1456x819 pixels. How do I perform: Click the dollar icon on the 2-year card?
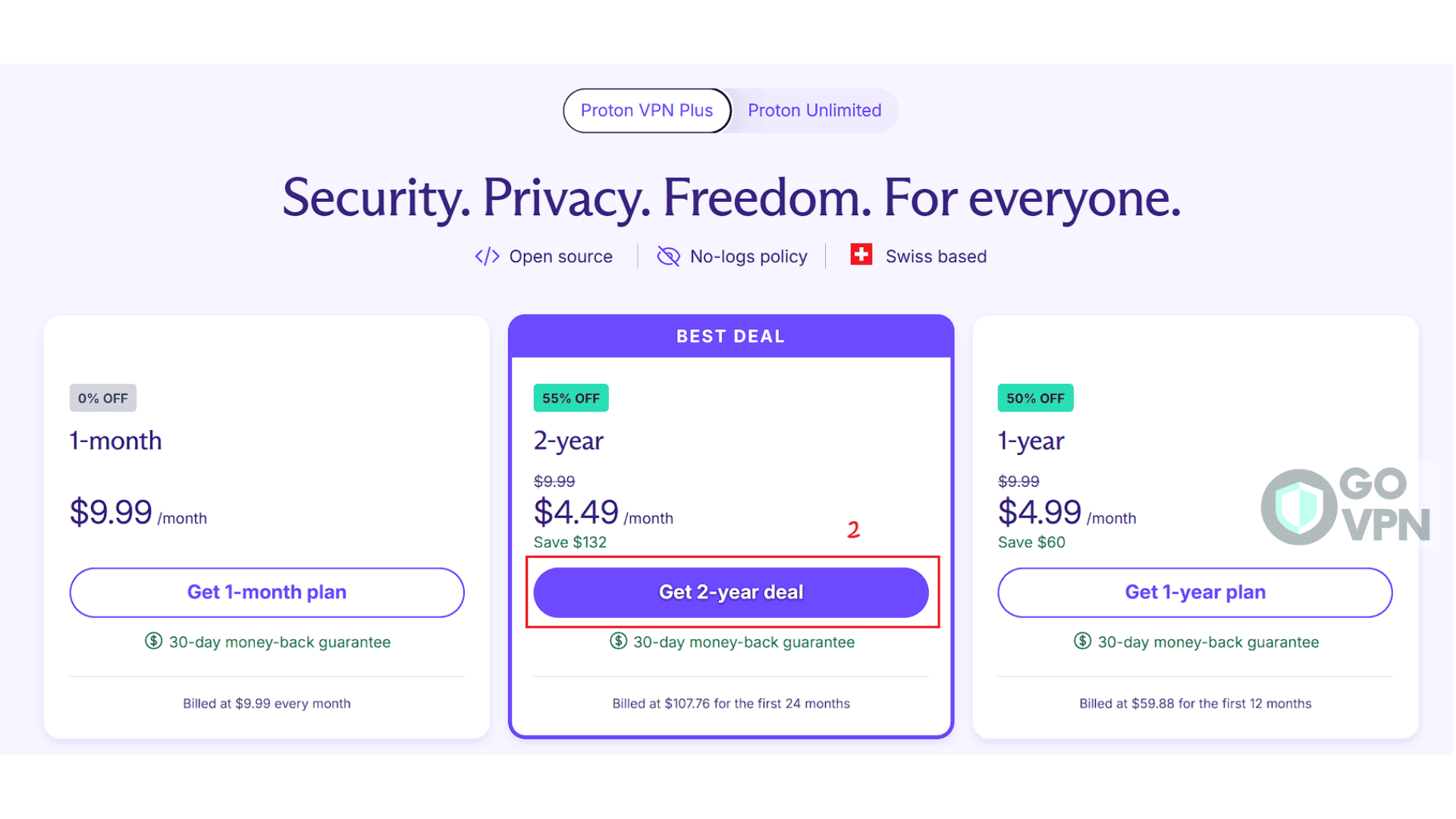[617, 642]
